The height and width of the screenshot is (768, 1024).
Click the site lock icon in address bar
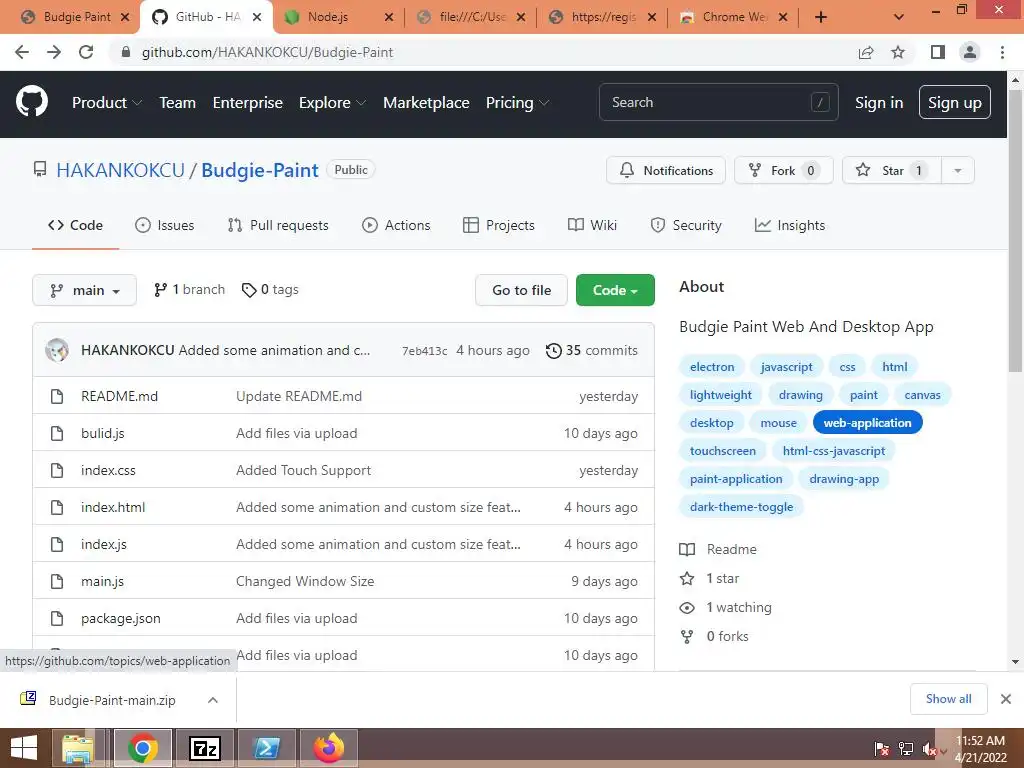(126, 52)
